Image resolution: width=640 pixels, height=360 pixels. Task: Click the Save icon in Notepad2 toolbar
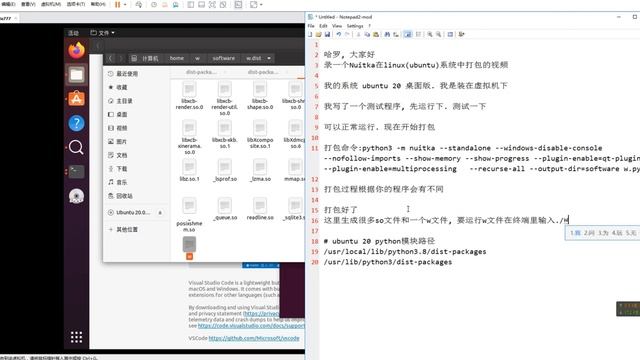pyautogui.click(x=327, y=35)
